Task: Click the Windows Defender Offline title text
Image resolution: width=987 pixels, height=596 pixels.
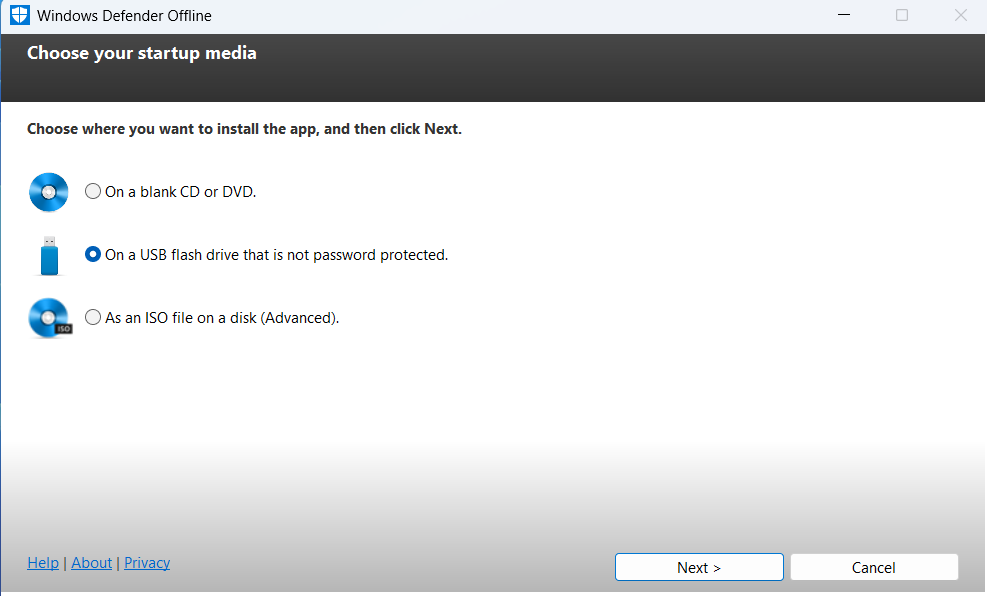Action: (124, 16)
